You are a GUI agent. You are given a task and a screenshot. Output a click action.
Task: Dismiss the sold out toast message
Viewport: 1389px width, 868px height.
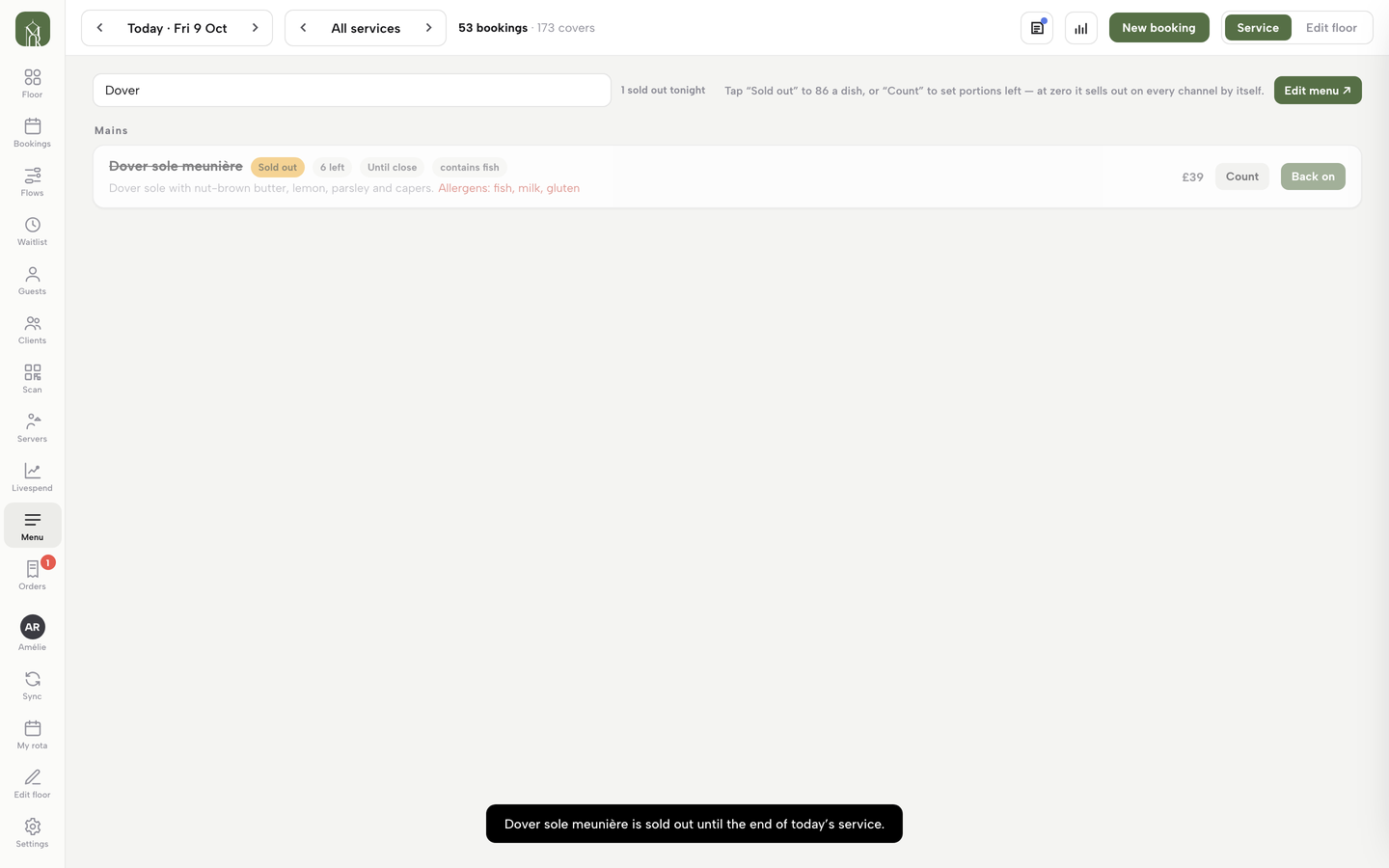tap(694, 824)
